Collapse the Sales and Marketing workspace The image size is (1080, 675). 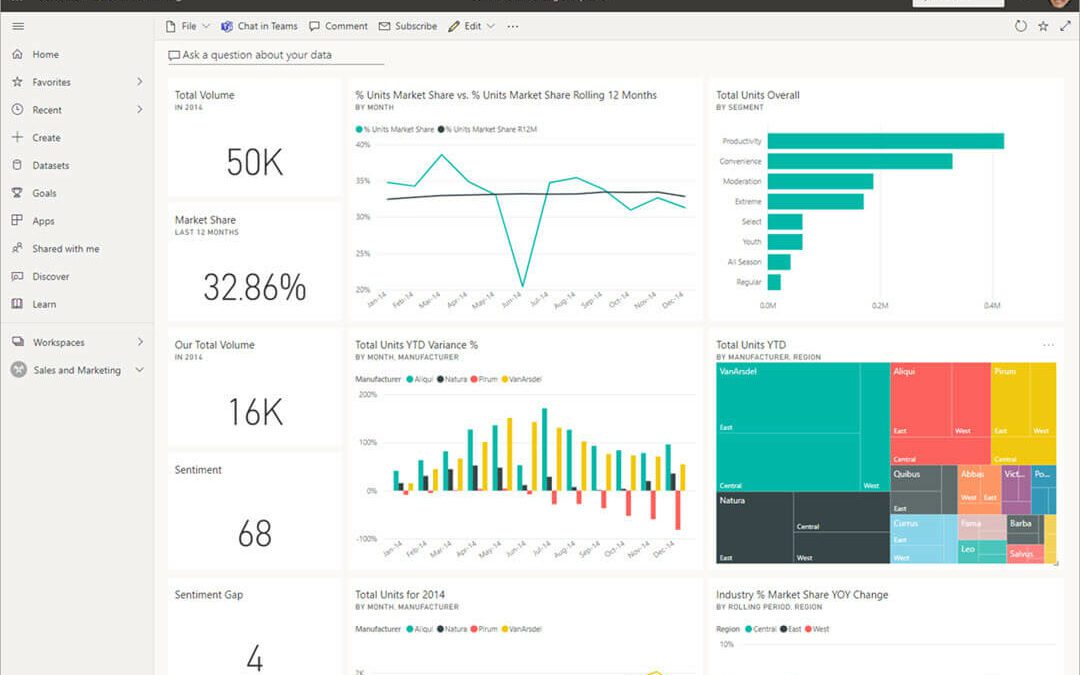pos(139,369)
